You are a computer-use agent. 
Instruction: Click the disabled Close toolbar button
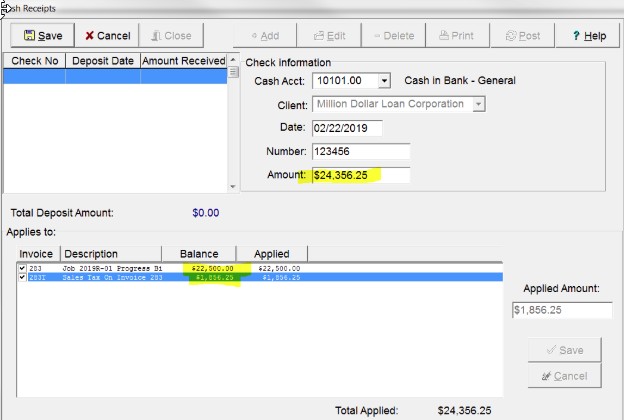171,35
